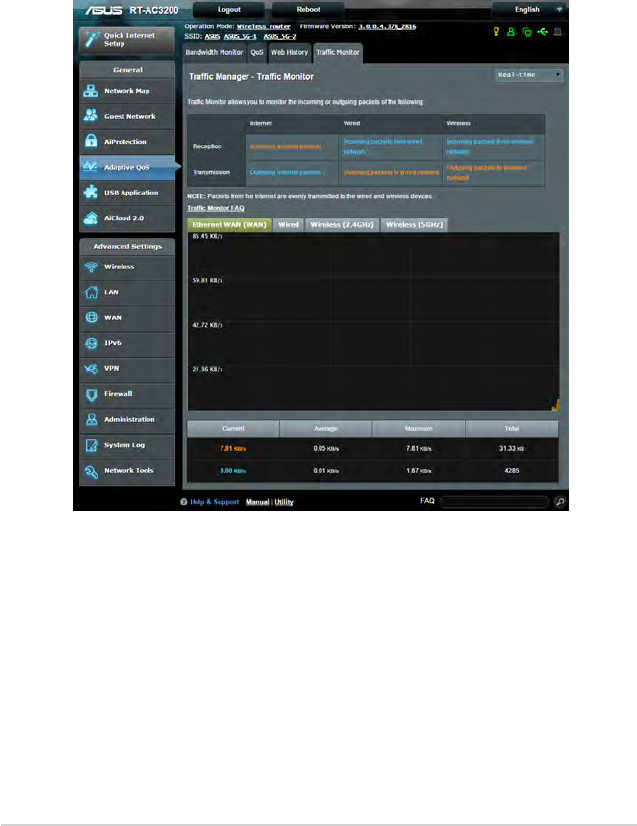Click the Reboot button

pos(308,9)
